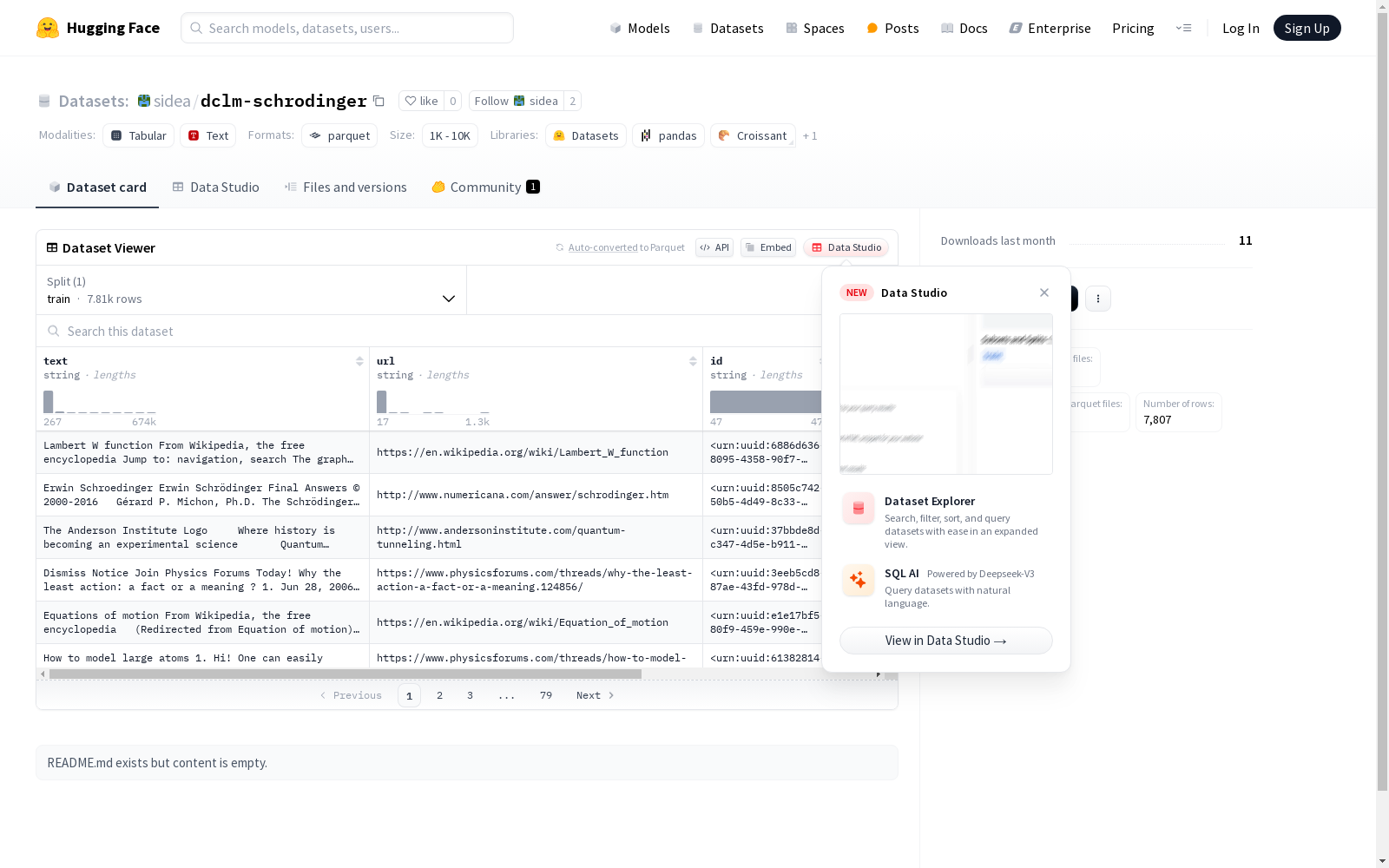Click the Log In link

pos(1241,28)
